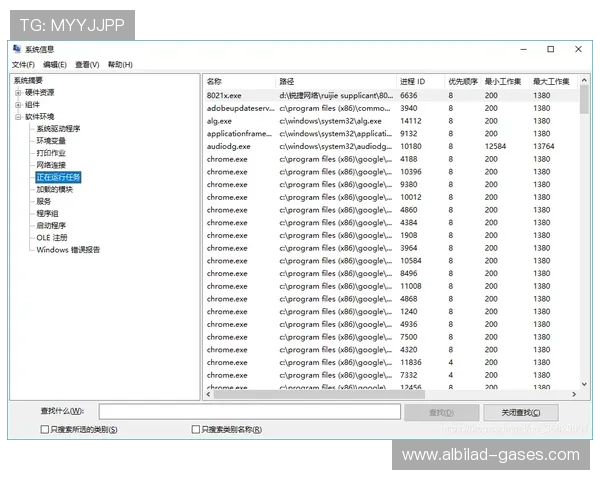Toggle 只搜索类别名称 checkbox

[194, 429]
